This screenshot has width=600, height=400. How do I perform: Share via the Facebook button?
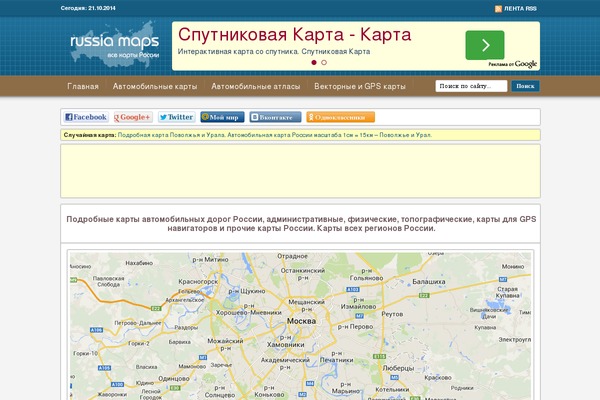point(86,117)
